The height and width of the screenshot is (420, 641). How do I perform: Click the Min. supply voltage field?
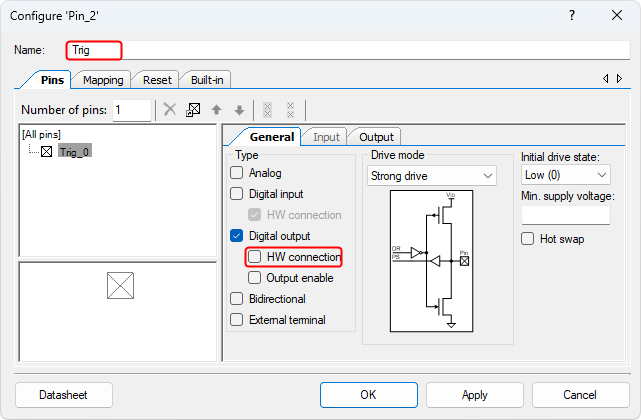click(x=565, y=215)
